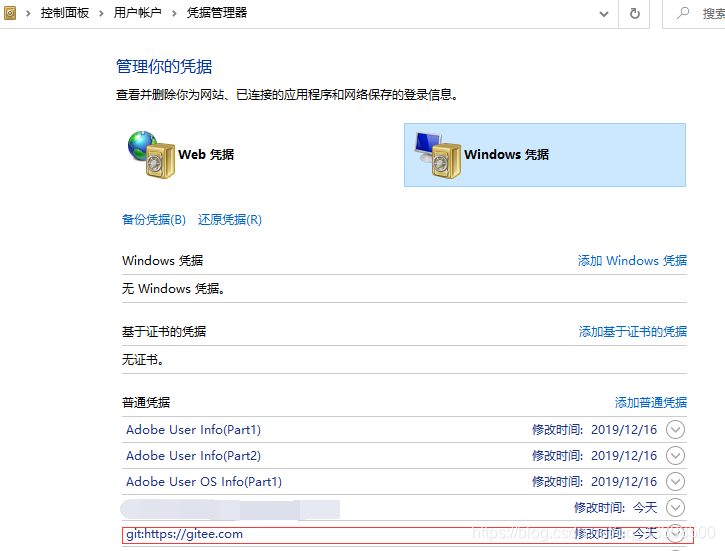Click the Control Panel icon in address bar
725x551 pixels.
[10, 13]
